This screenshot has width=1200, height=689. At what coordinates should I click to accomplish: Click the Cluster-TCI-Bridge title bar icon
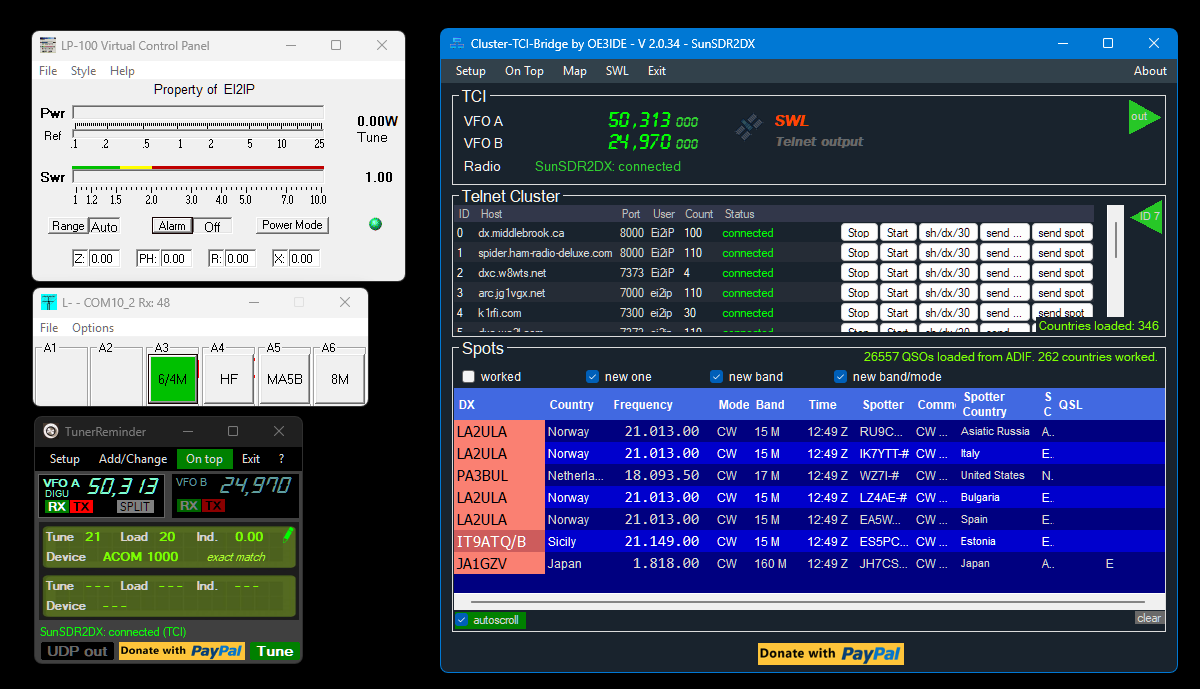[x=457, y=43]
